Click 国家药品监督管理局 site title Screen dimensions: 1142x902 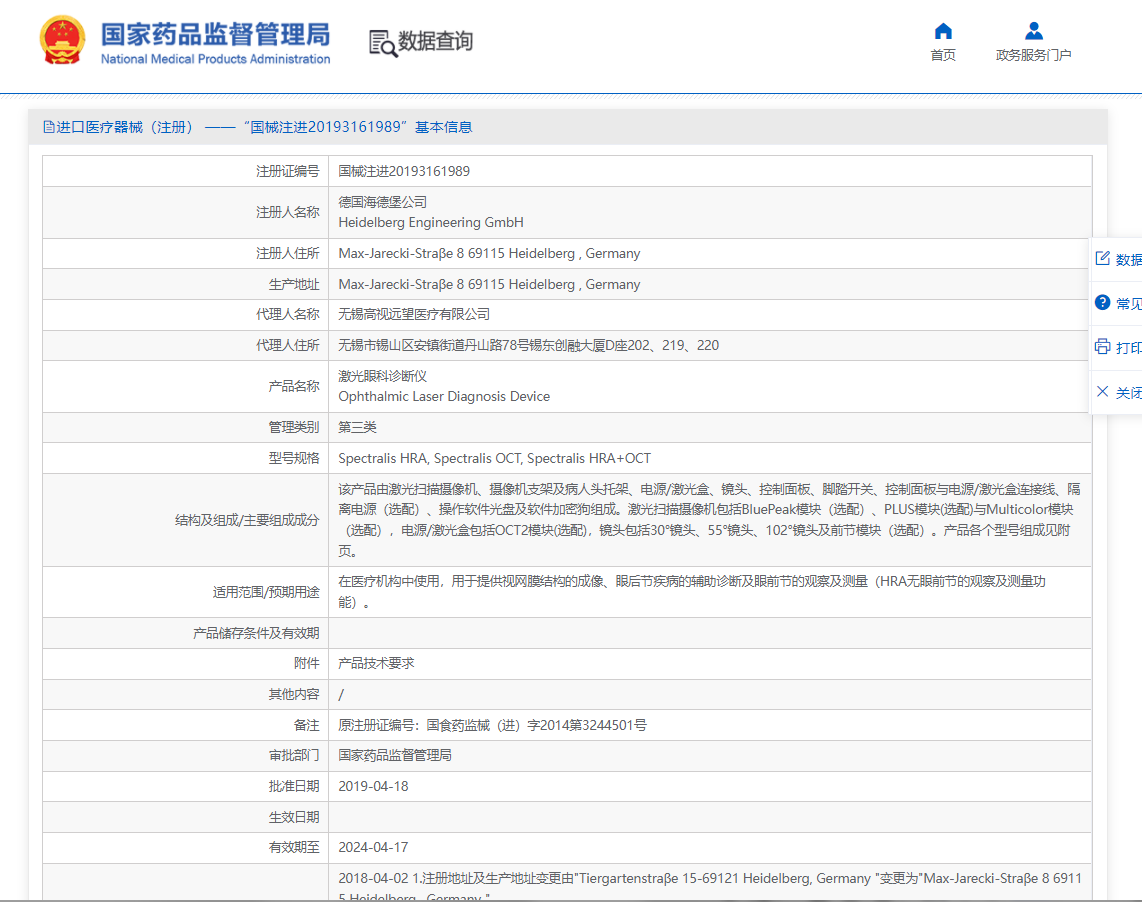point(215,34)
